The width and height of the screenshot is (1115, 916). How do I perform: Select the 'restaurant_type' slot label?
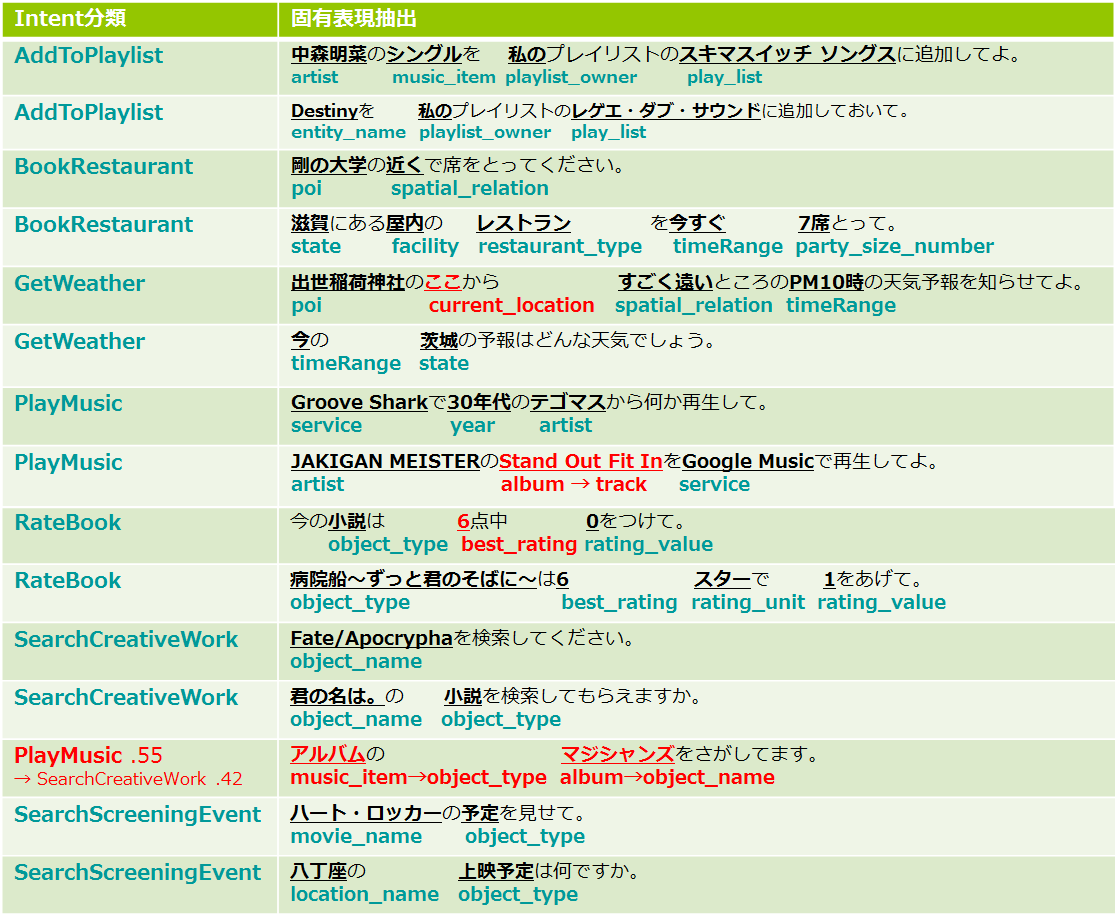point(560,247)
